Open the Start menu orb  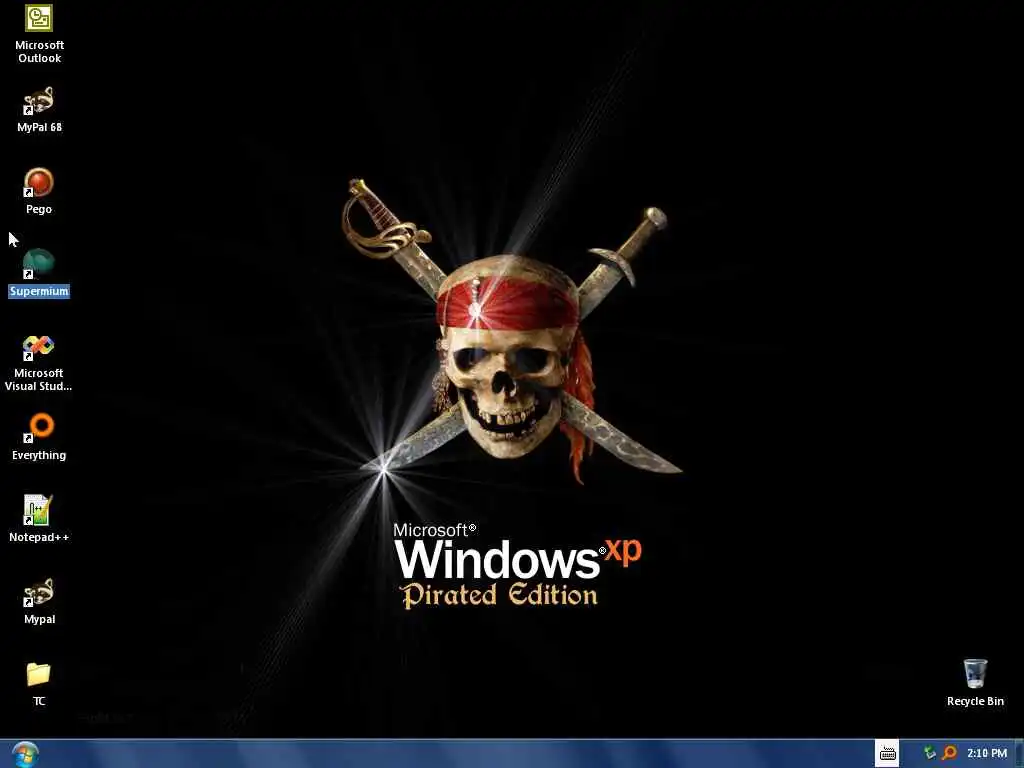[25, 754]
